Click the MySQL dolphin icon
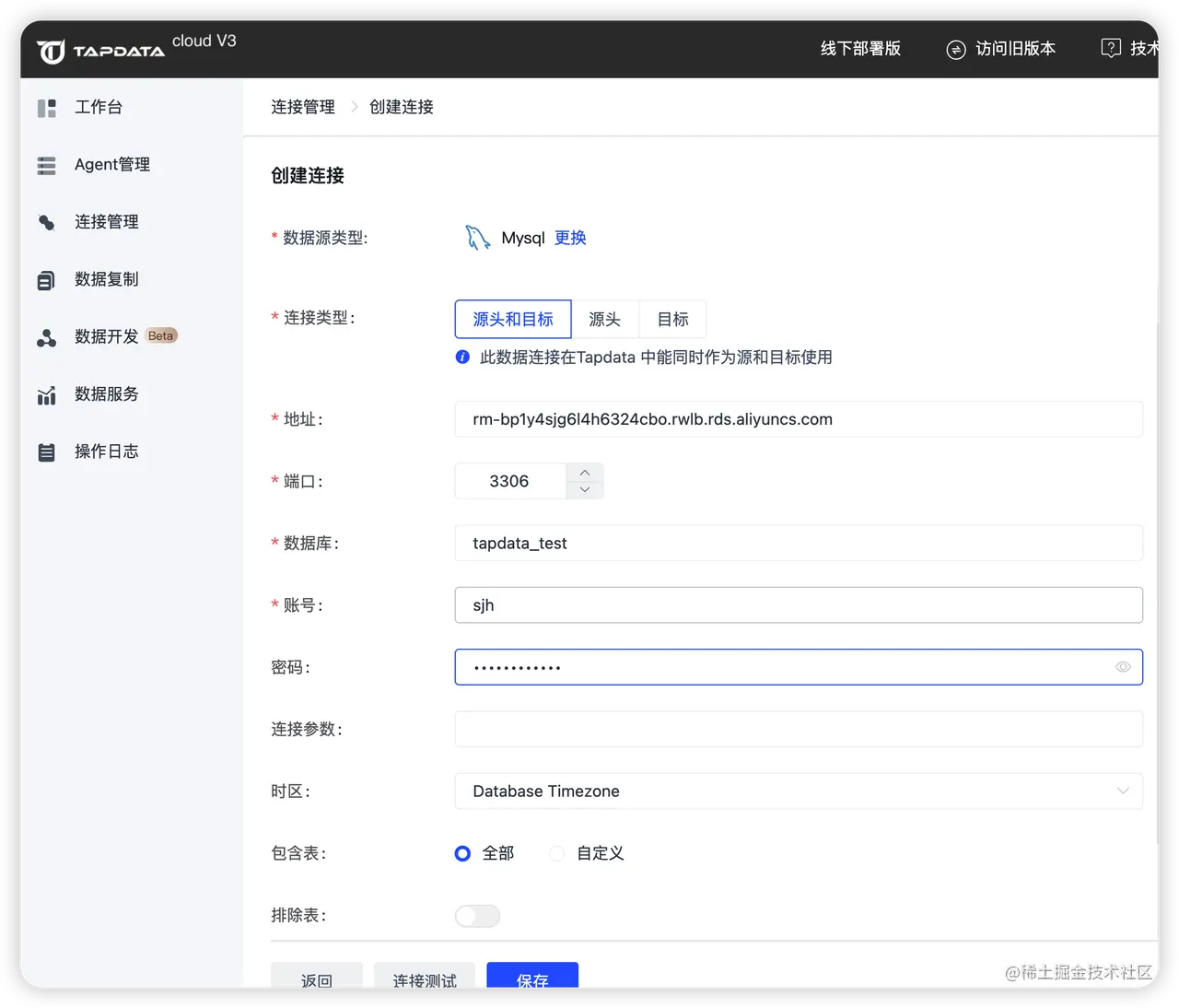 pyautogui.click(x=477, y=238)
